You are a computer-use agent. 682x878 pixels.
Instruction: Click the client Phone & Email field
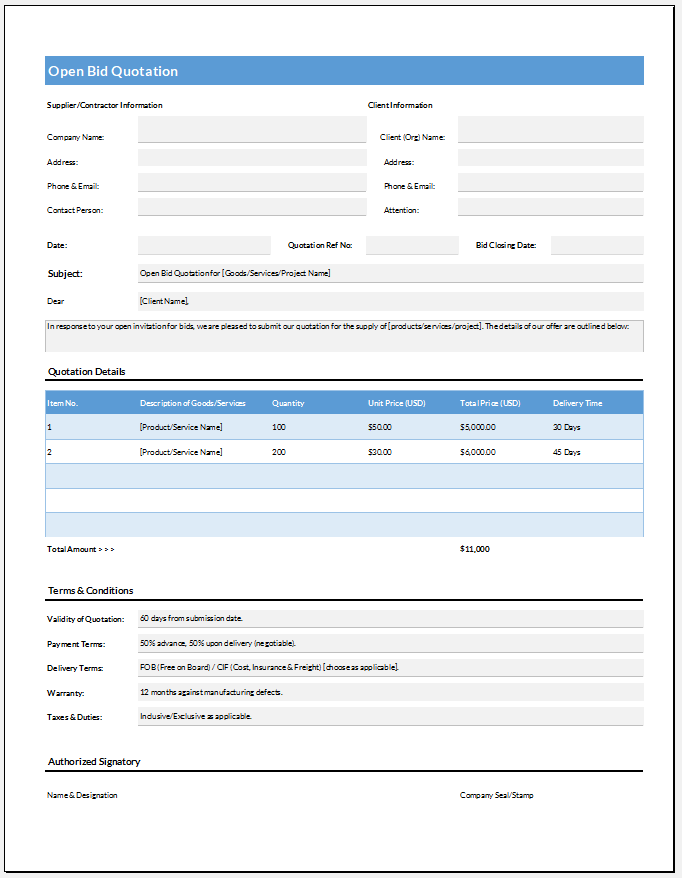pyautogui.click(x=550, y=183)
